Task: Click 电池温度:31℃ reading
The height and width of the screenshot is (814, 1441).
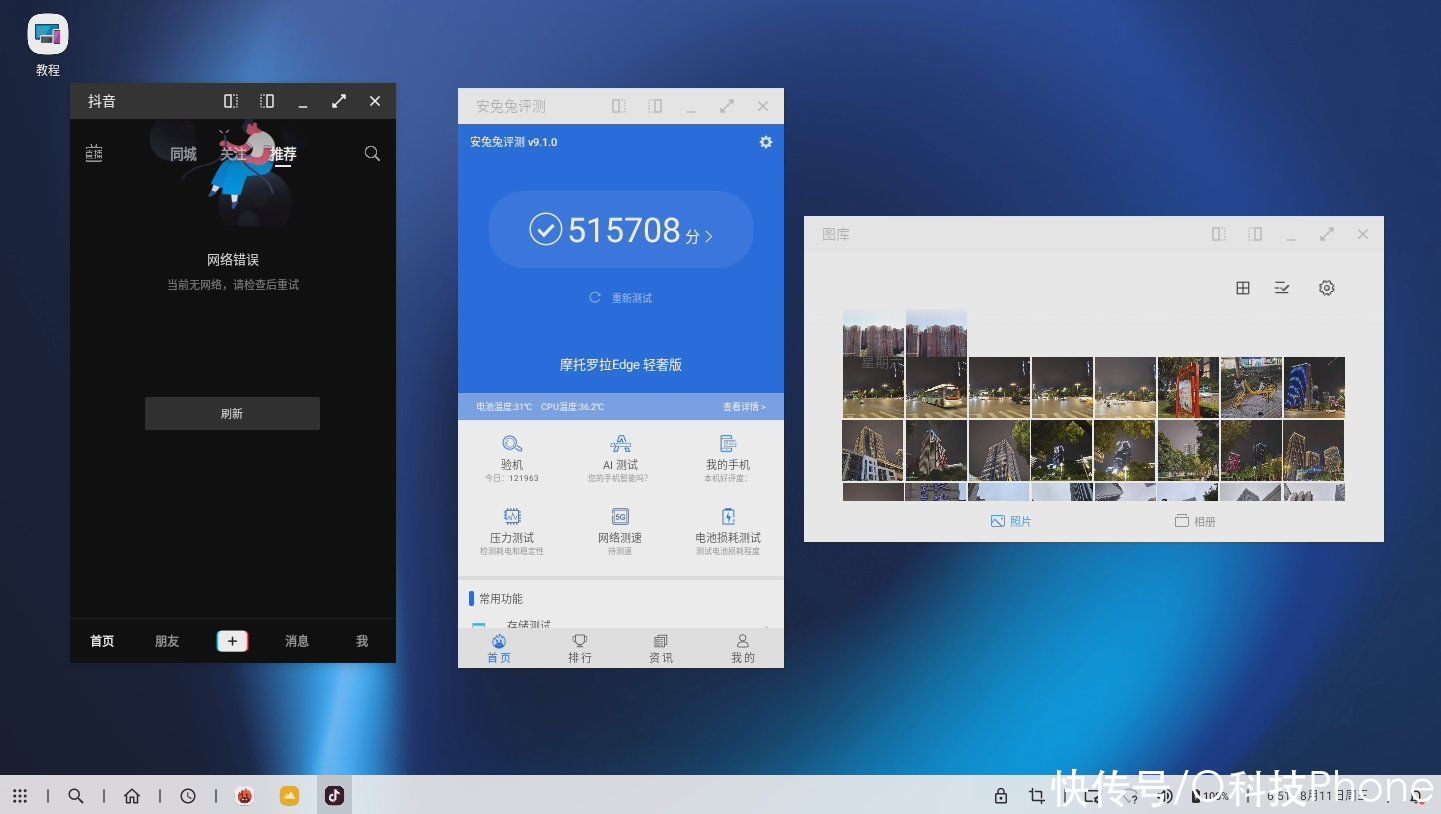Action: click(504, 407)
